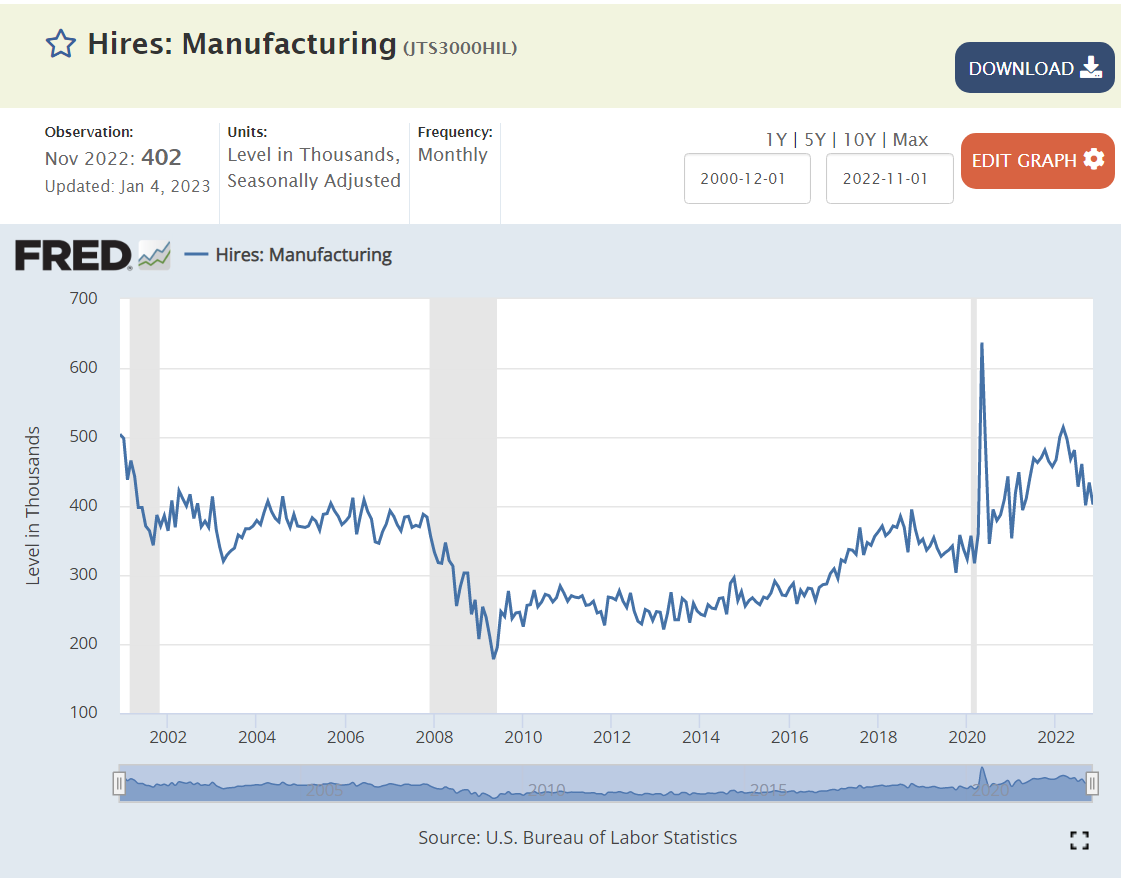
Task: Click the left handle of range slider
Action: pyautogui.click(x=119, y=783)
